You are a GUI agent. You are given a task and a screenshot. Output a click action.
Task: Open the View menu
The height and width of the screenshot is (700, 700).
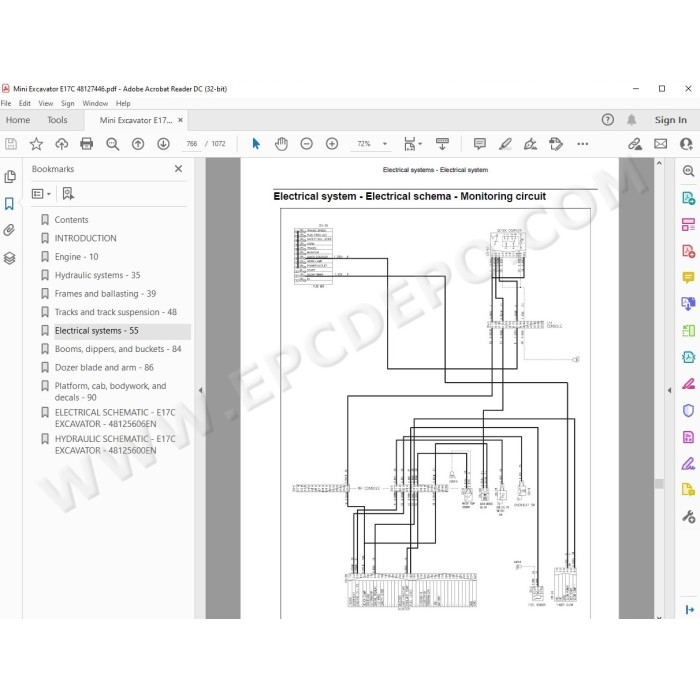coord(46,103)
